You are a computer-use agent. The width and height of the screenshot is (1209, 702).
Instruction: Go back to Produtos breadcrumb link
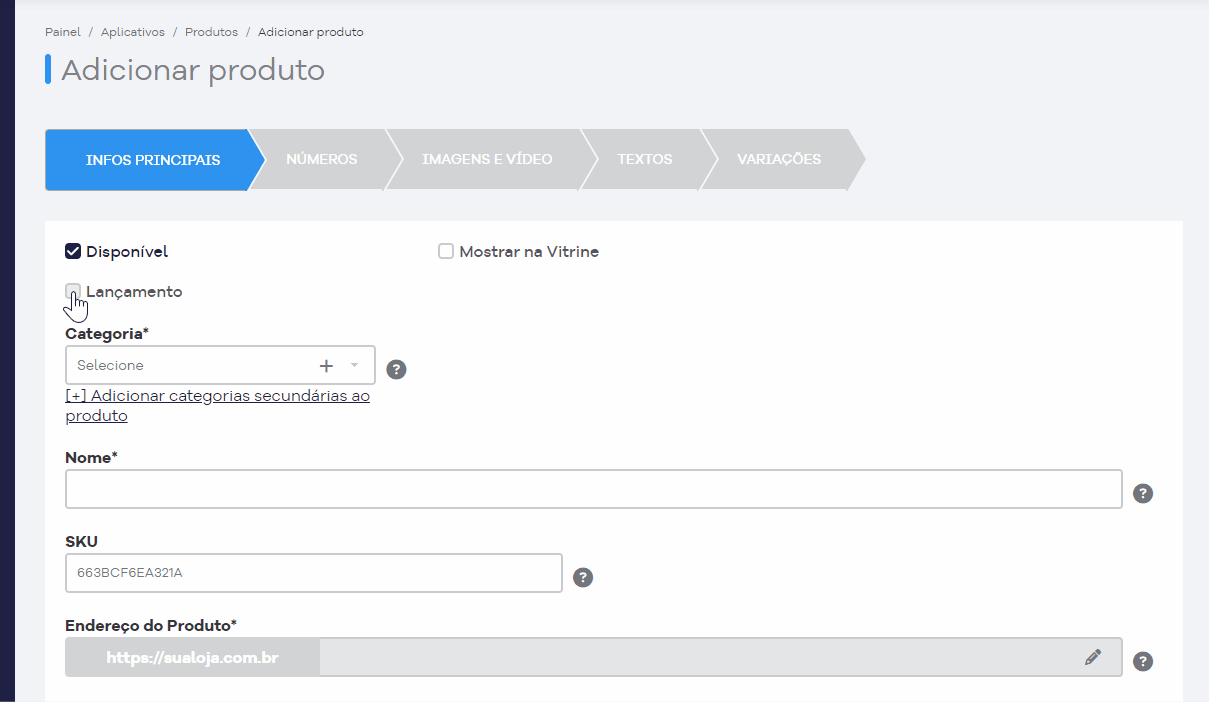pyautogui.click(x=211, y=32)
